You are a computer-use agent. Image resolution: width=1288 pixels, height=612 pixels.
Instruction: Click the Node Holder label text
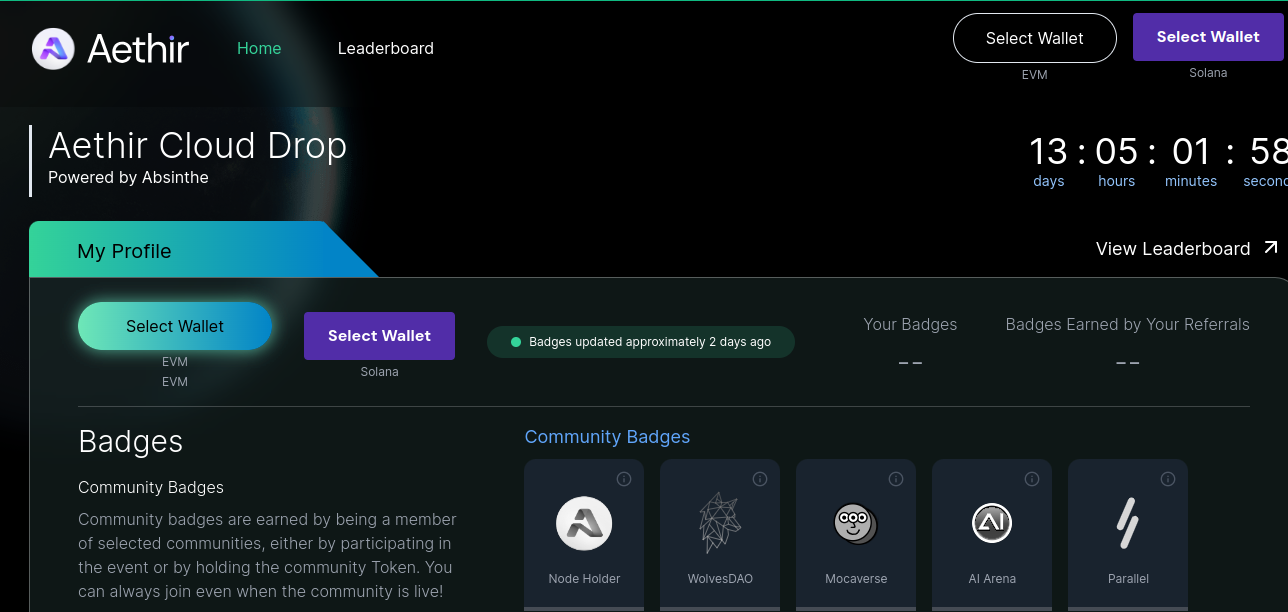pos(584,579)
